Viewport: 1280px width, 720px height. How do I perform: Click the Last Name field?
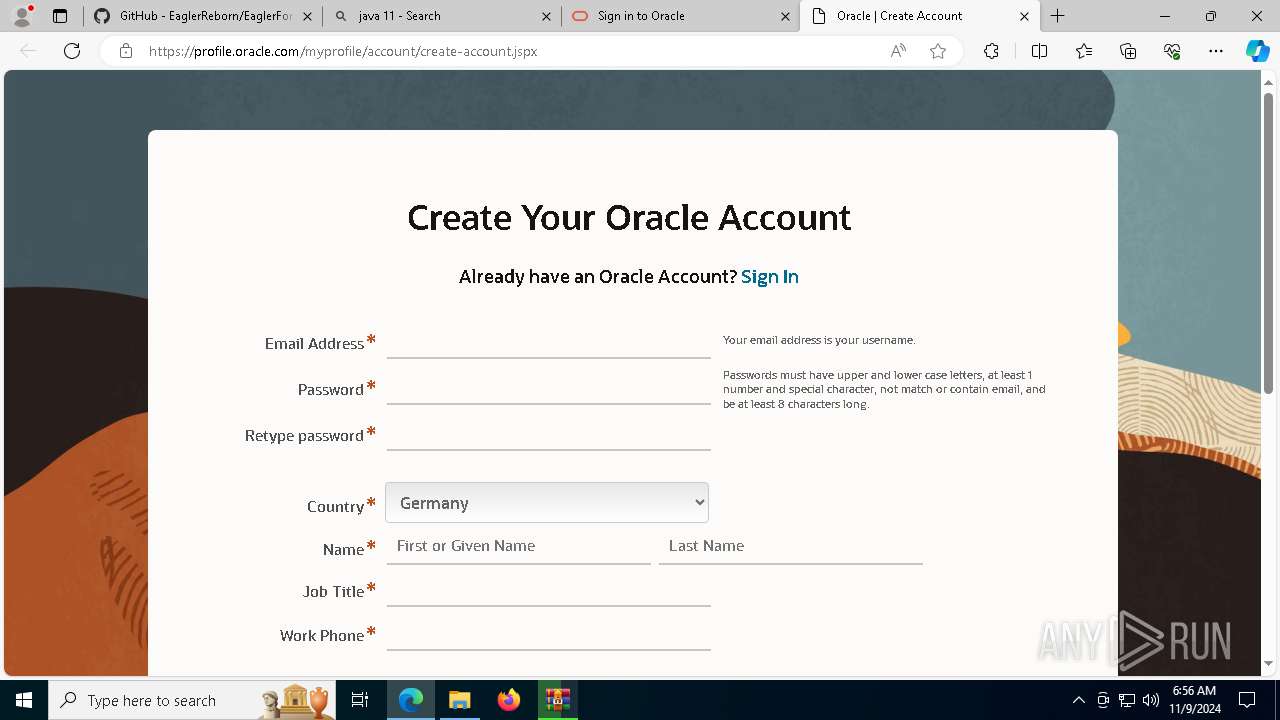tap(790, 546)
